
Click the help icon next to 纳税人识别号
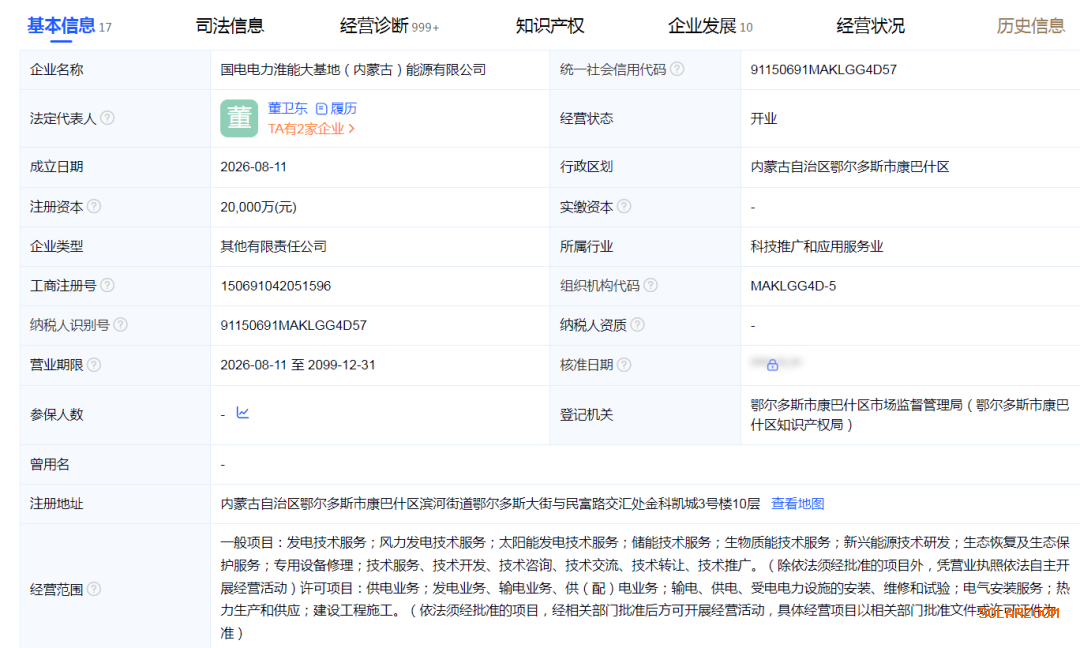[121, 324]
